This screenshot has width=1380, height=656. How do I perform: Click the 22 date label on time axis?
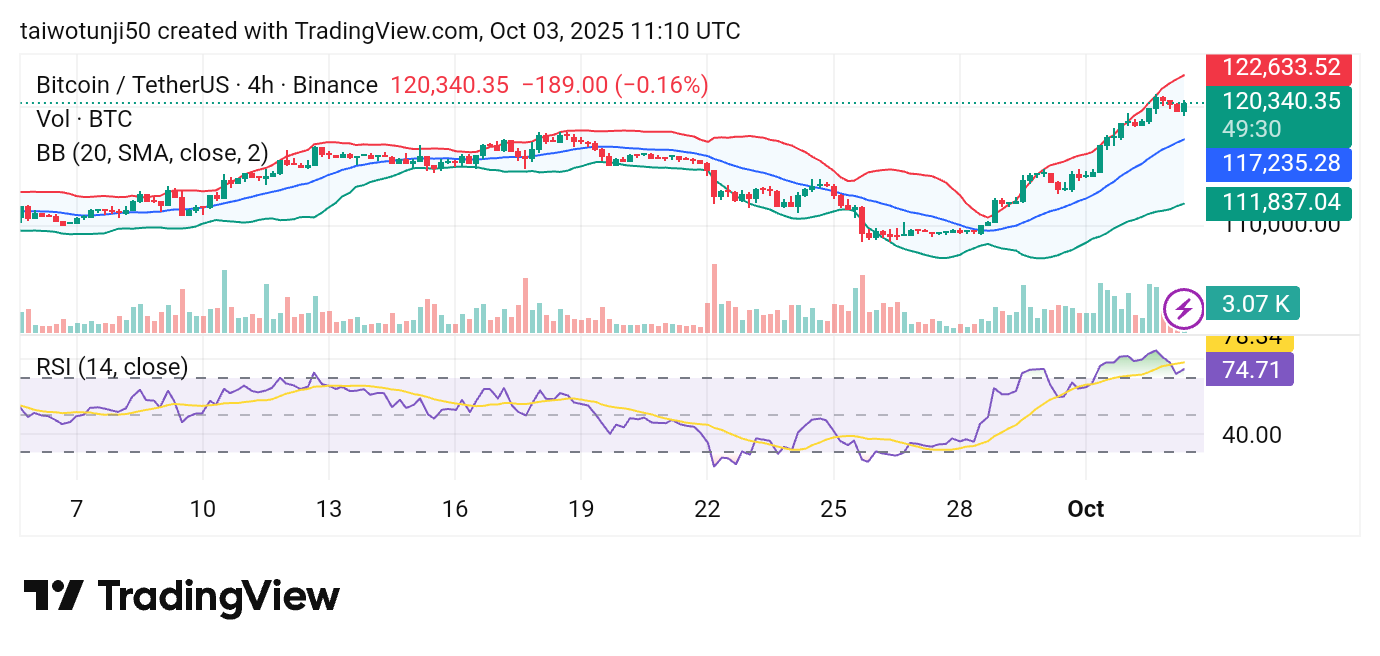[x=707, y=509]
